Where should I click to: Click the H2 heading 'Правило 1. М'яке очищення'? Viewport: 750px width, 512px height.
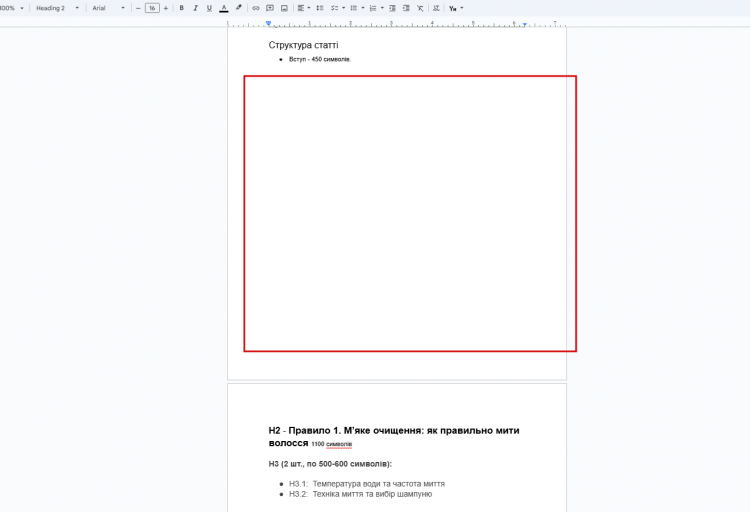[394, 436]
